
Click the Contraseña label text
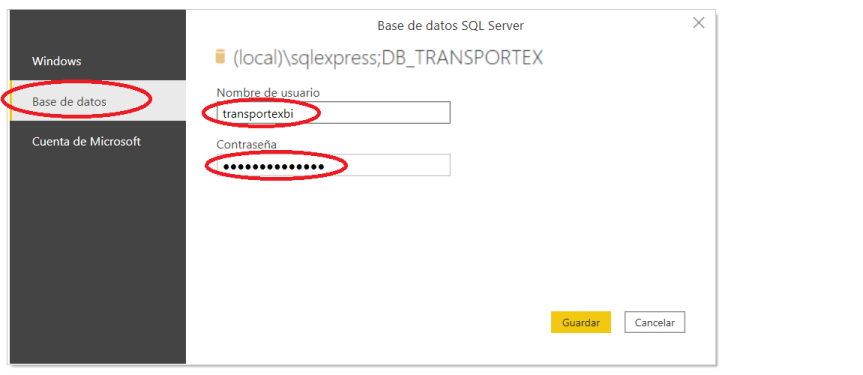(x=247, y=144)
